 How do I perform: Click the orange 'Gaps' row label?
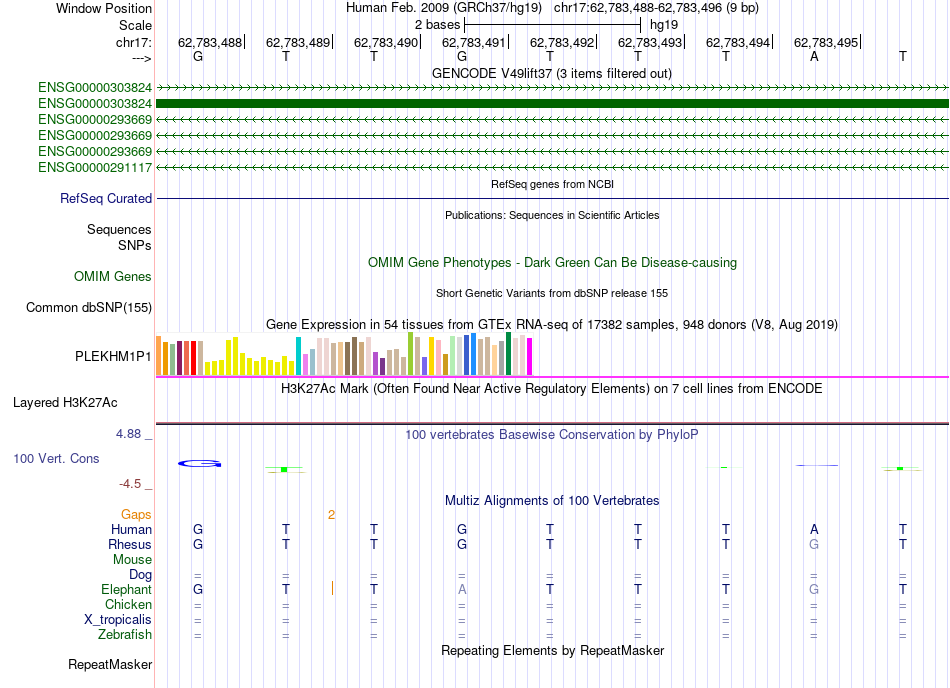136,515
